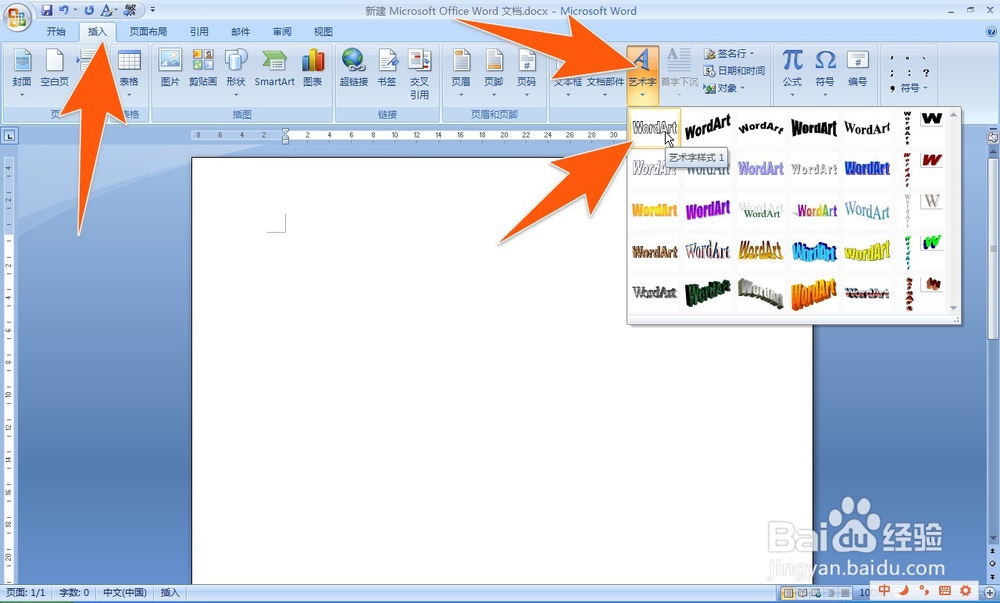Click inside the blank document page

(502, 370)
